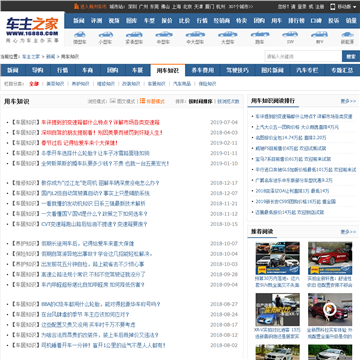Select the 中大型车 car type icon
Image resolution: width=360 pixels, height=360 pixels.
(195, 37)
